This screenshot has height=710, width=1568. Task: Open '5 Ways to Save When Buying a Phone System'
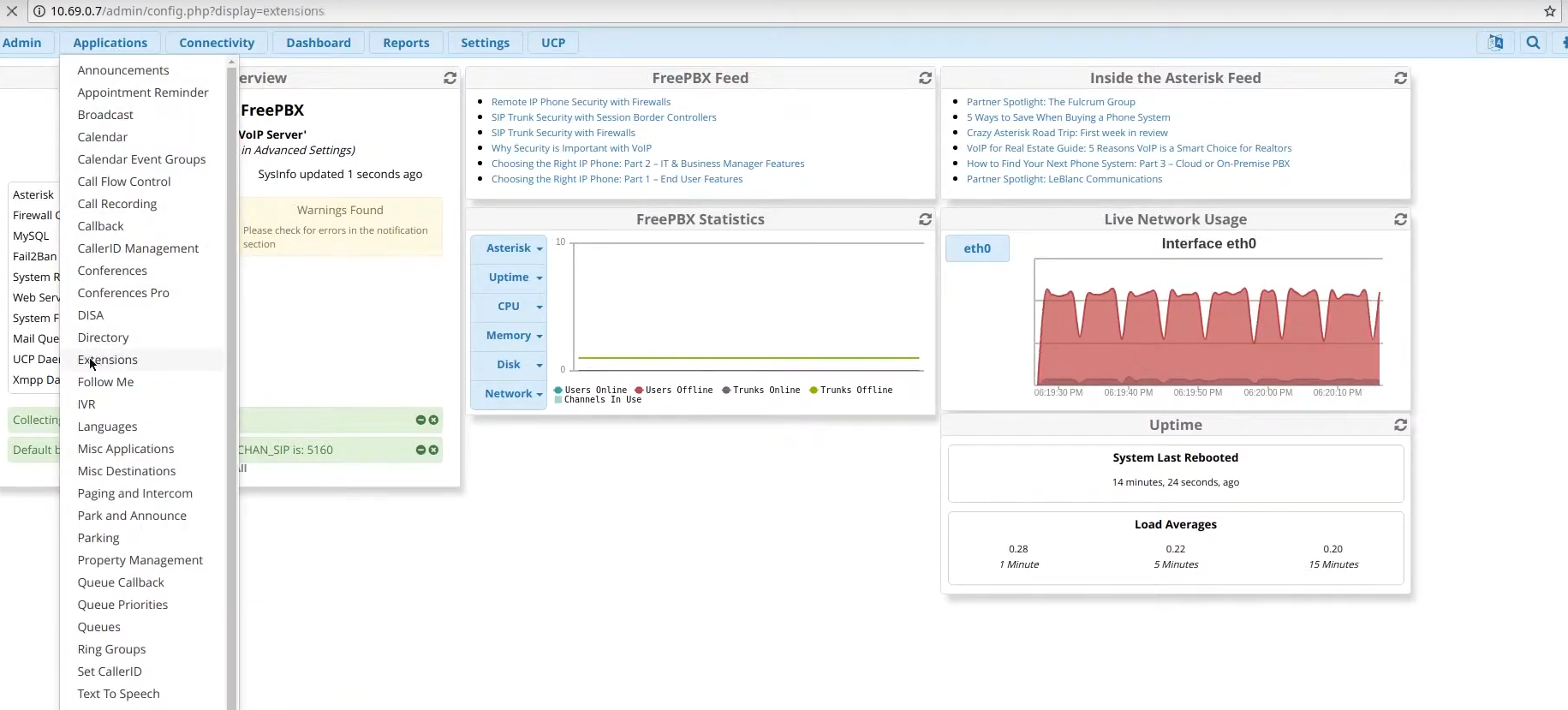pos(1068,117)
